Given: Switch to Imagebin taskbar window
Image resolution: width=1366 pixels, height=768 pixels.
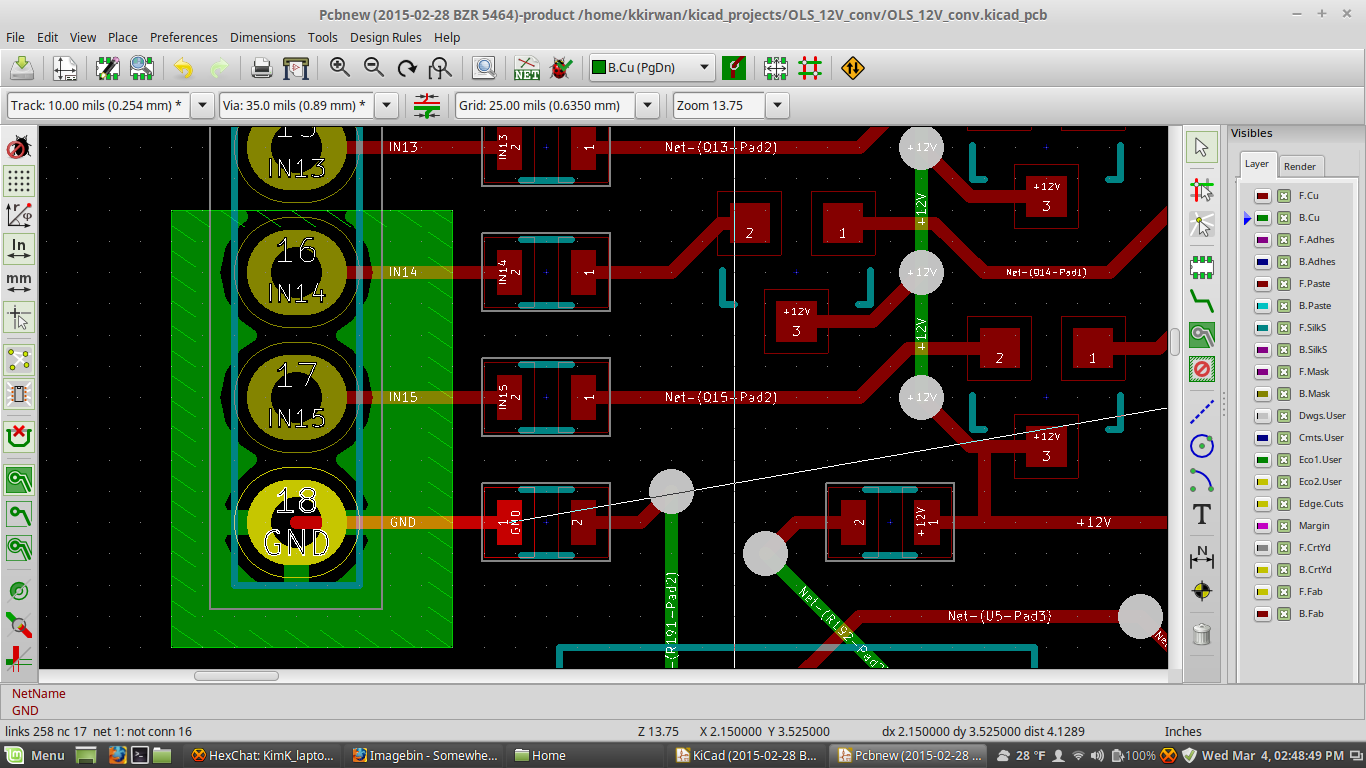Looking at the screenshot, I should click(424, 755).
